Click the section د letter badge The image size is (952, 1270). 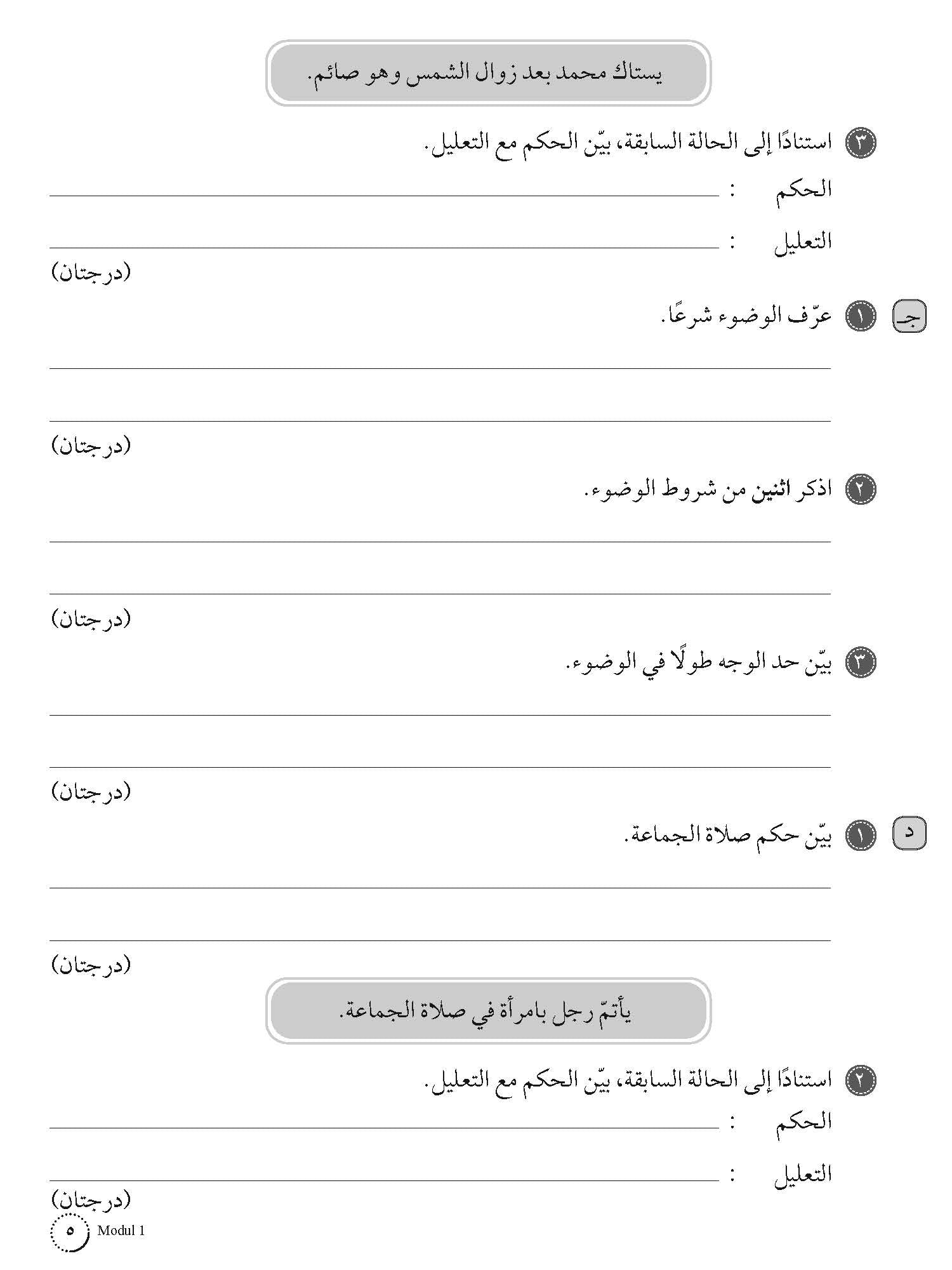pyautogui.click(x=909, y=834)
